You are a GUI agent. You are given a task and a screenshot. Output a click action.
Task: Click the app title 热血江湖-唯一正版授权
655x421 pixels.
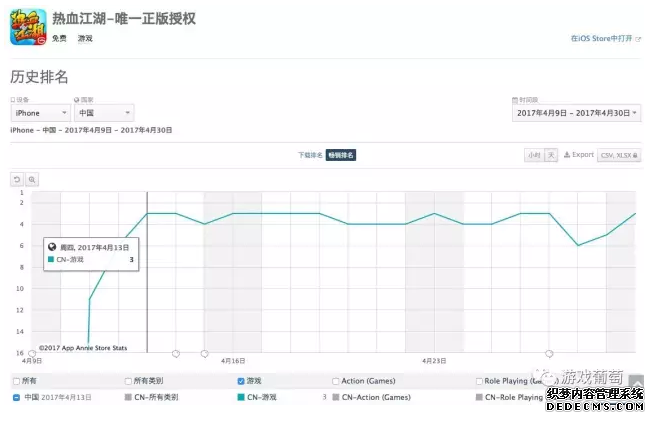click(x=124, y=19)
